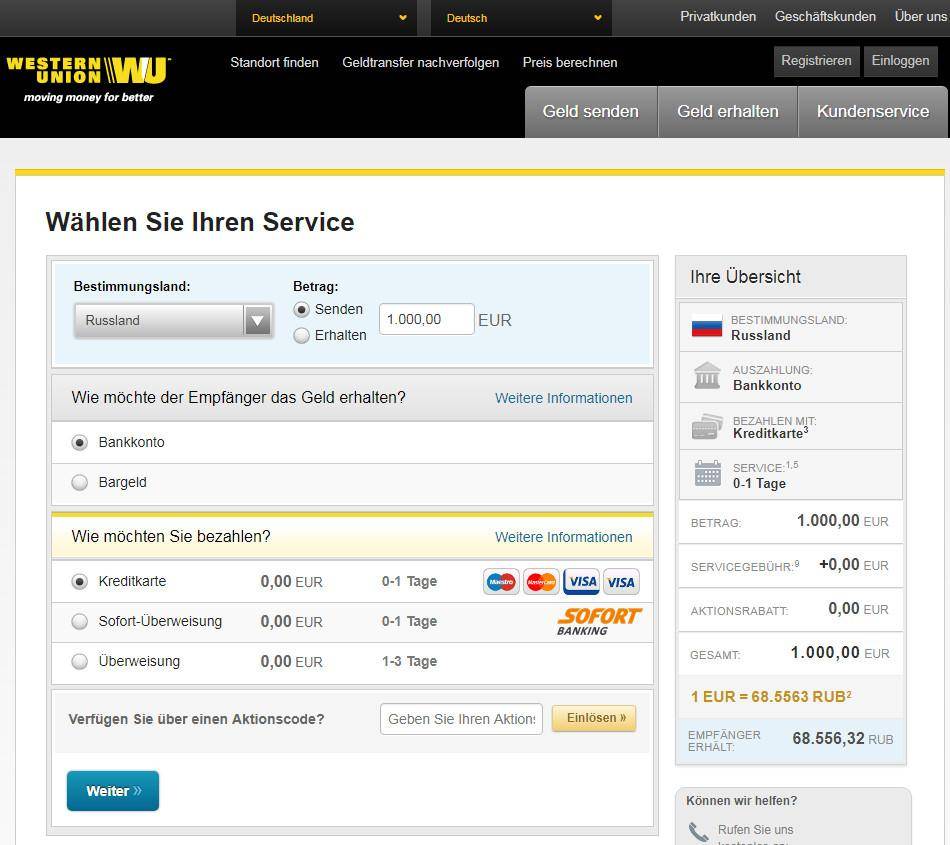
Task: Click the credit card icon in overview
Action: coord(706,427)
